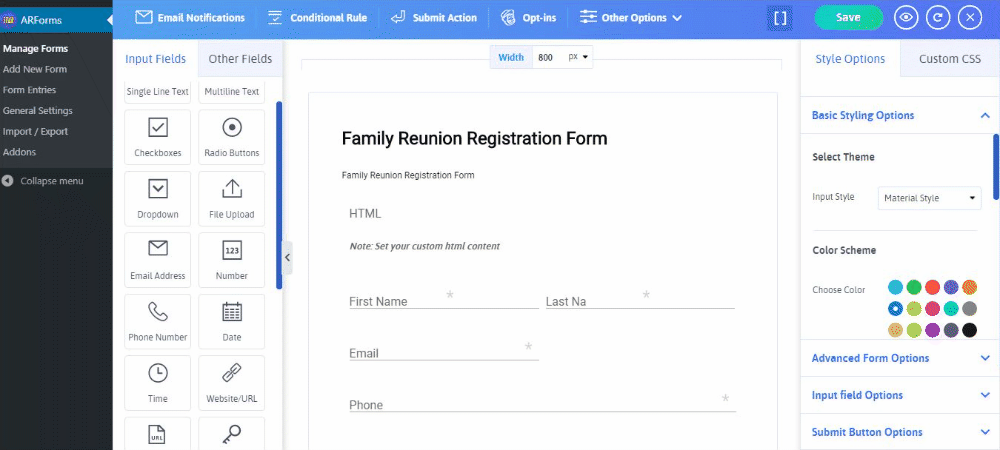The height and width of the screenshot is (450, 1000).
Task: Choose the red color scheme swatch
Action: pos(932,287)
